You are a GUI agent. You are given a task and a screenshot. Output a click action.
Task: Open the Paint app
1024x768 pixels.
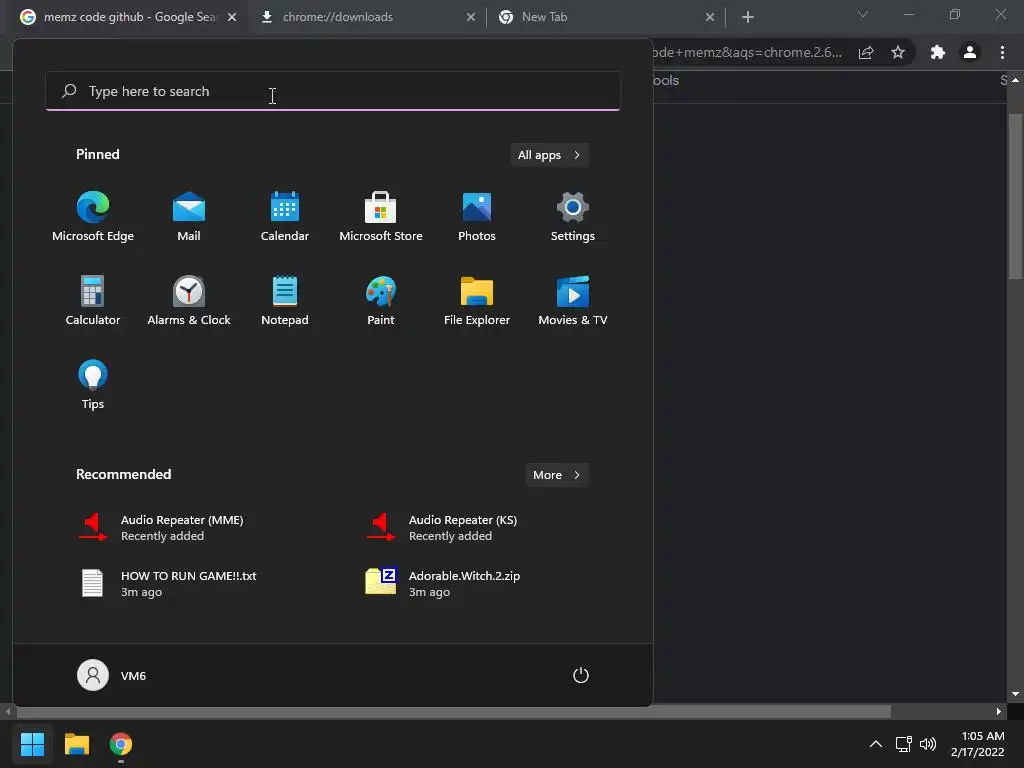tap(381, 300)
